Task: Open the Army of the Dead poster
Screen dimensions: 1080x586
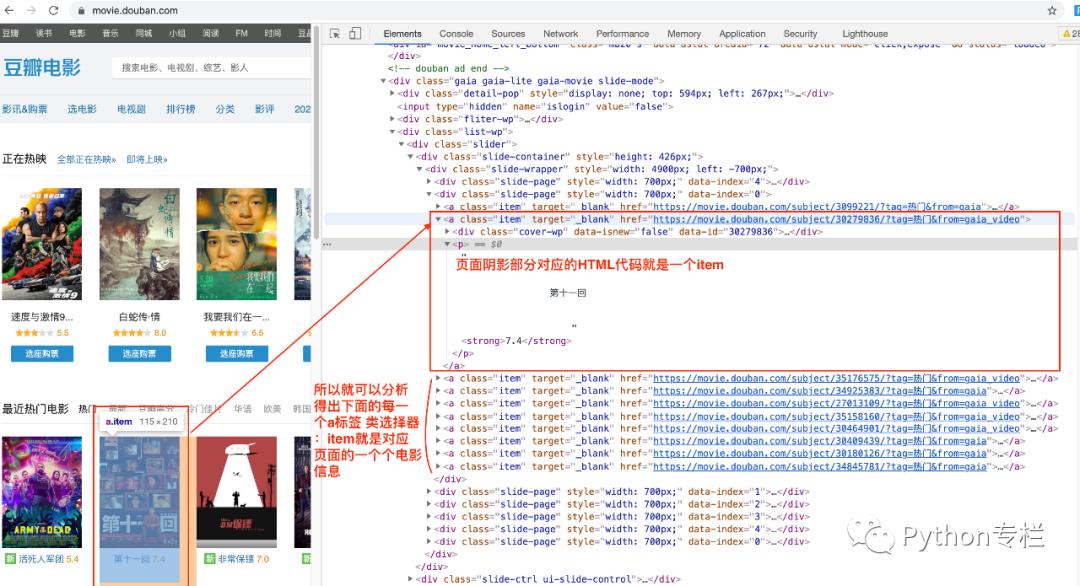Action: click(x=41, y=492)
